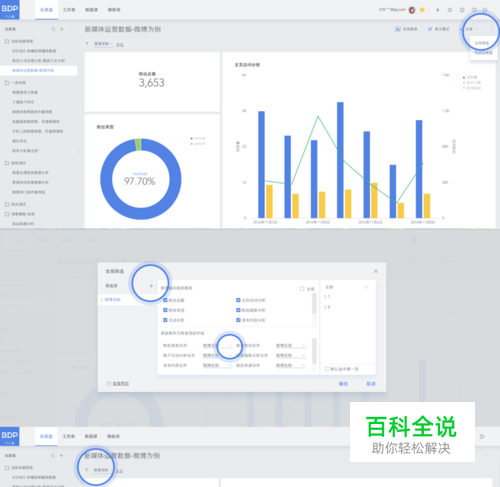Uncheck the 粉丝总数 checkbox
Image resolution: width=500 pixels, height=487 pixels.
click(x=165, y=300)
